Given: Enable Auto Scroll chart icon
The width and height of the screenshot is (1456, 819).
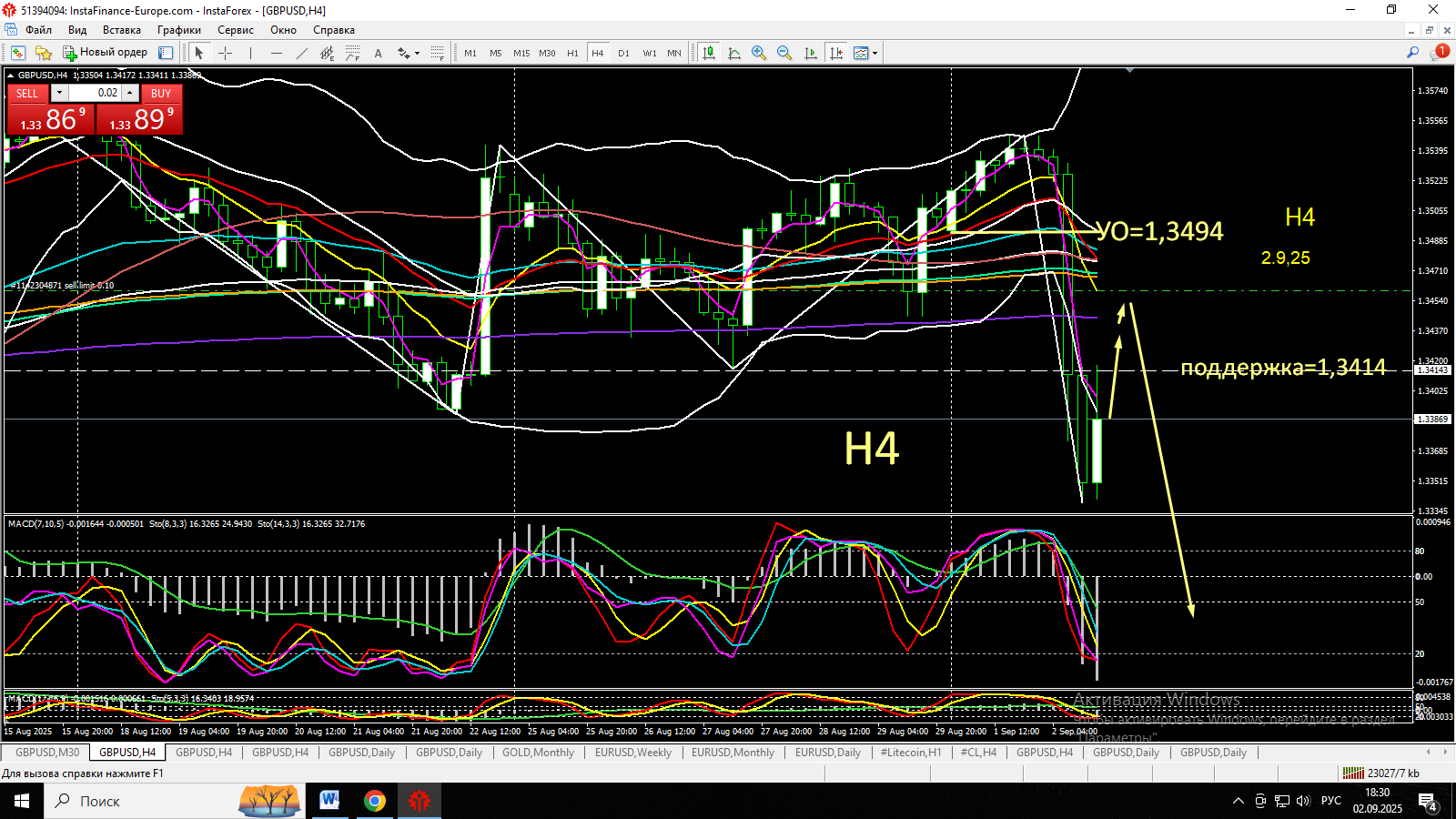Looking at the screenshot, I should (811, 53).
